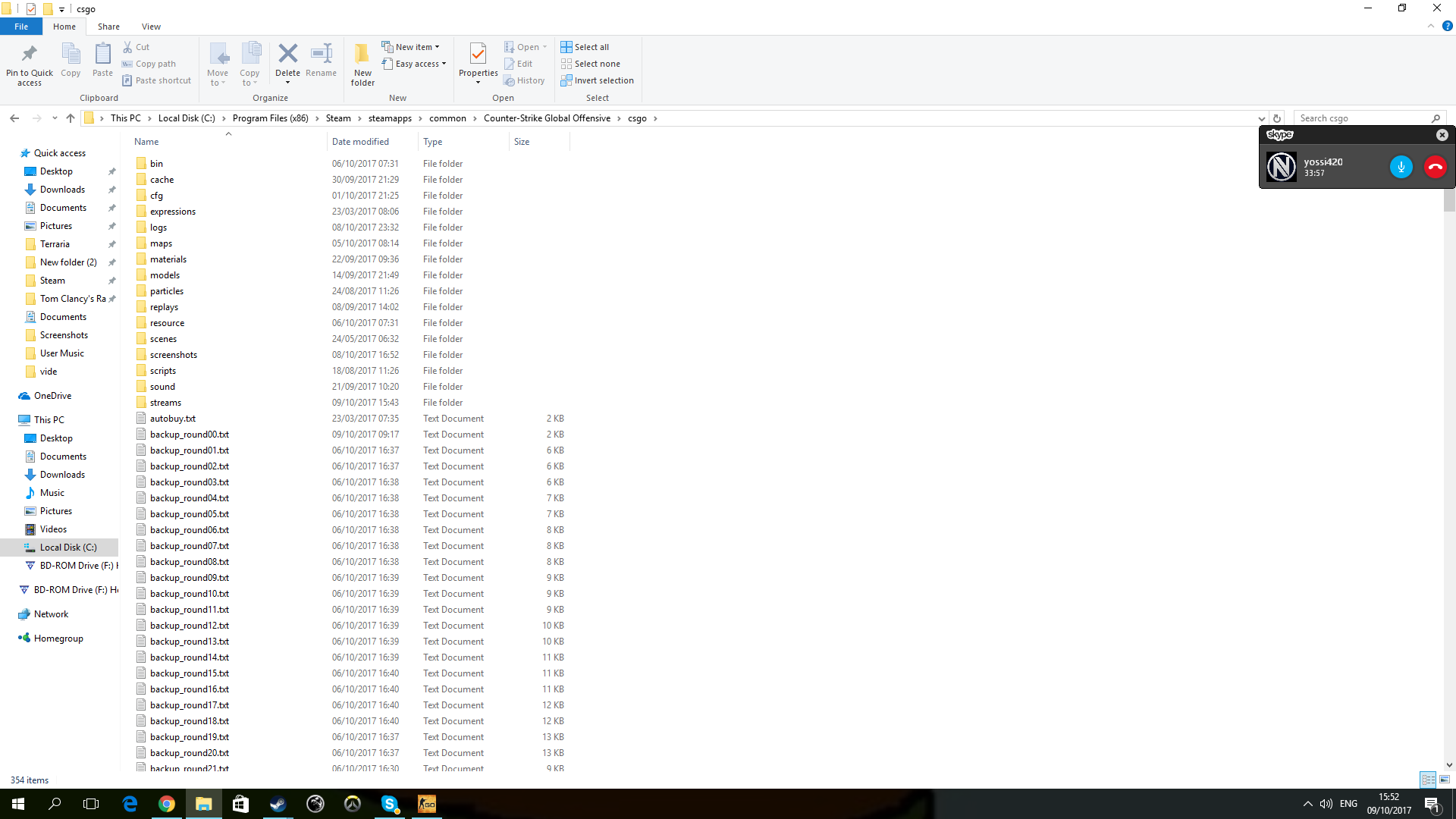
Task: Click Invert selection in ribbon
Action: tap(597, 80)
